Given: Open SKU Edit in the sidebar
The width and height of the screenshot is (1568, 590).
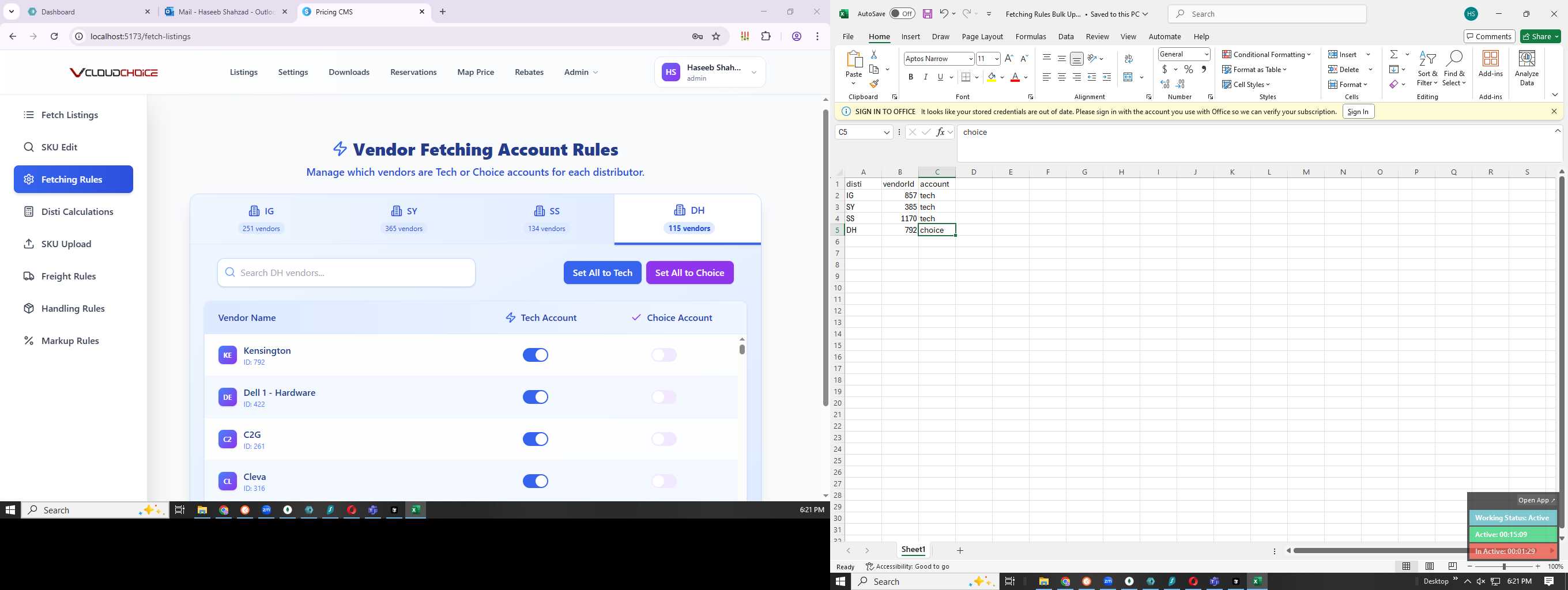Looking at the screenshot, I should tap(73, 147).
